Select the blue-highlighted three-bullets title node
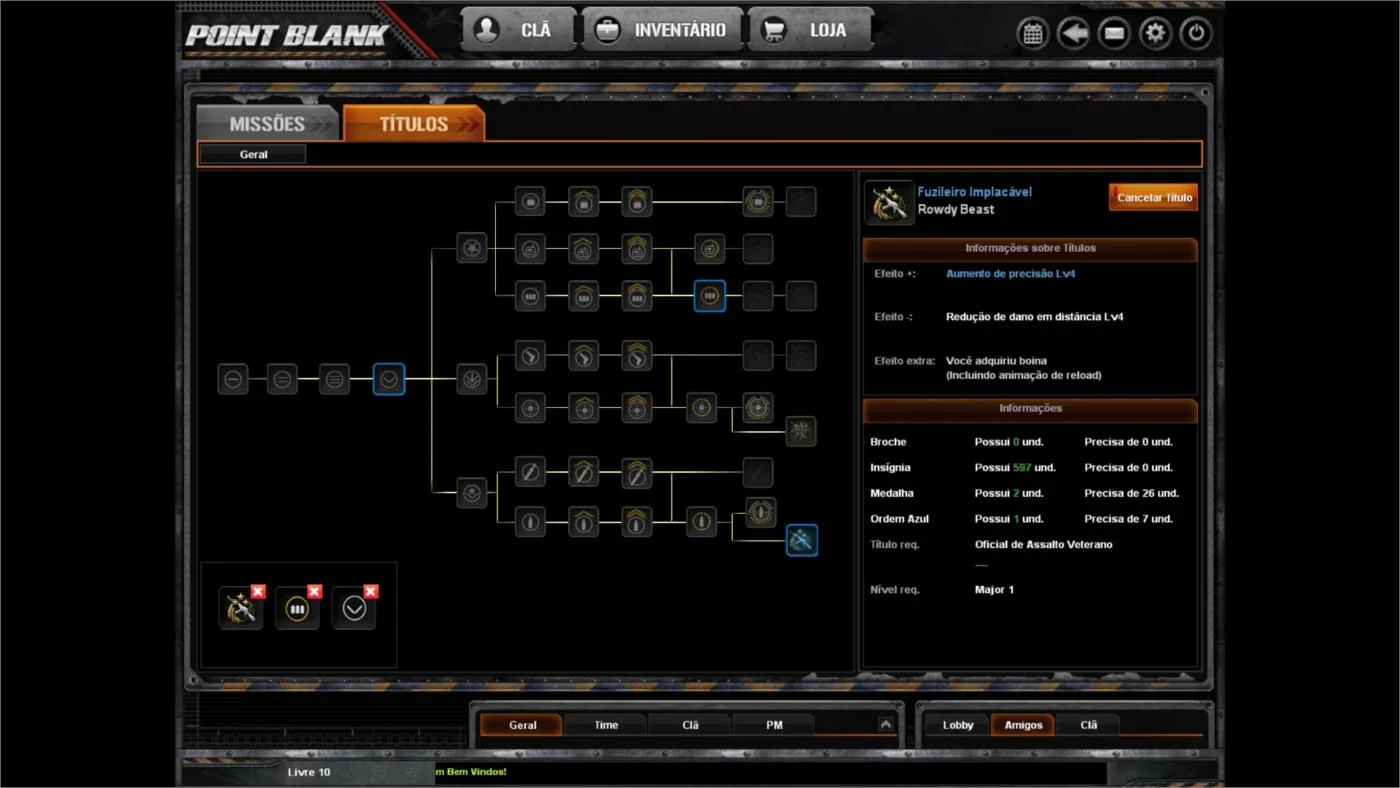This screenshot has height=788, width=1400. click(710, 296)
